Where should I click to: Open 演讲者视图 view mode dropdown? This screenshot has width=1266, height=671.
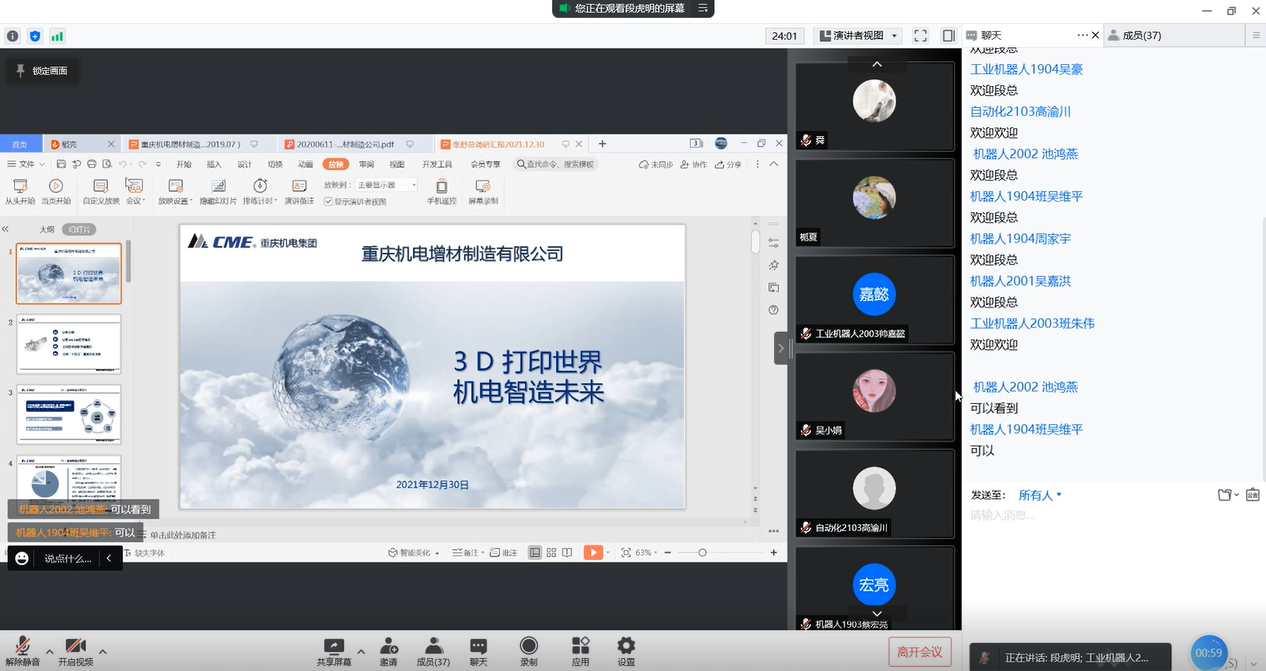click(x=859, y=36)
